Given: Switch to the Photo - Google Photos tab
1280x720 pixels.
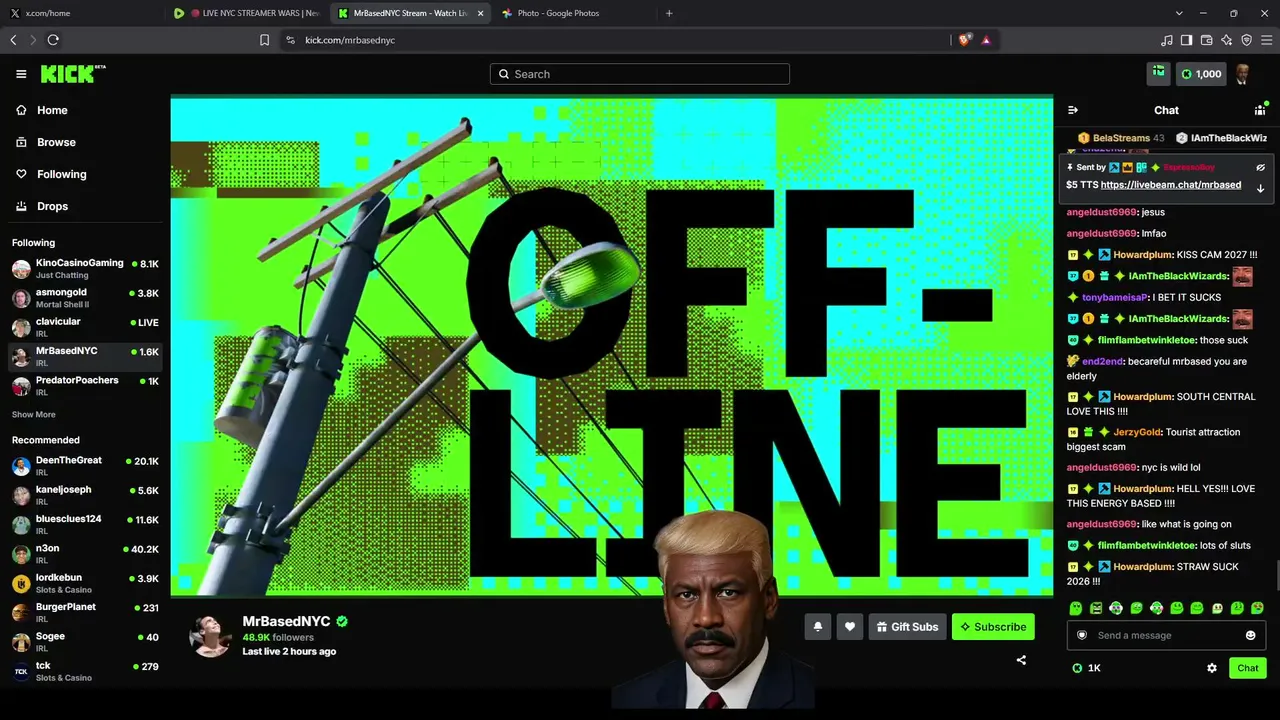Looking at the screenshot, I should click(x=574, y=13).
